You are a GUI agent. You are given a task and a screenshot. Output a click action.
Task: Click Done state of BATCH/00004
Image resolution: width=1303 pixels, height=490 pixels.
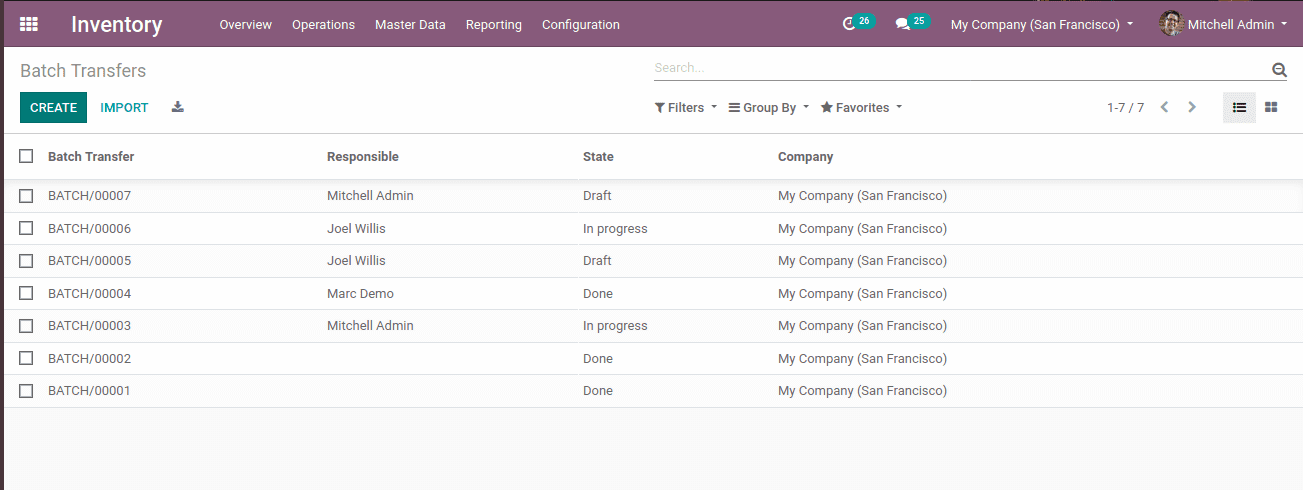[598, 293]
